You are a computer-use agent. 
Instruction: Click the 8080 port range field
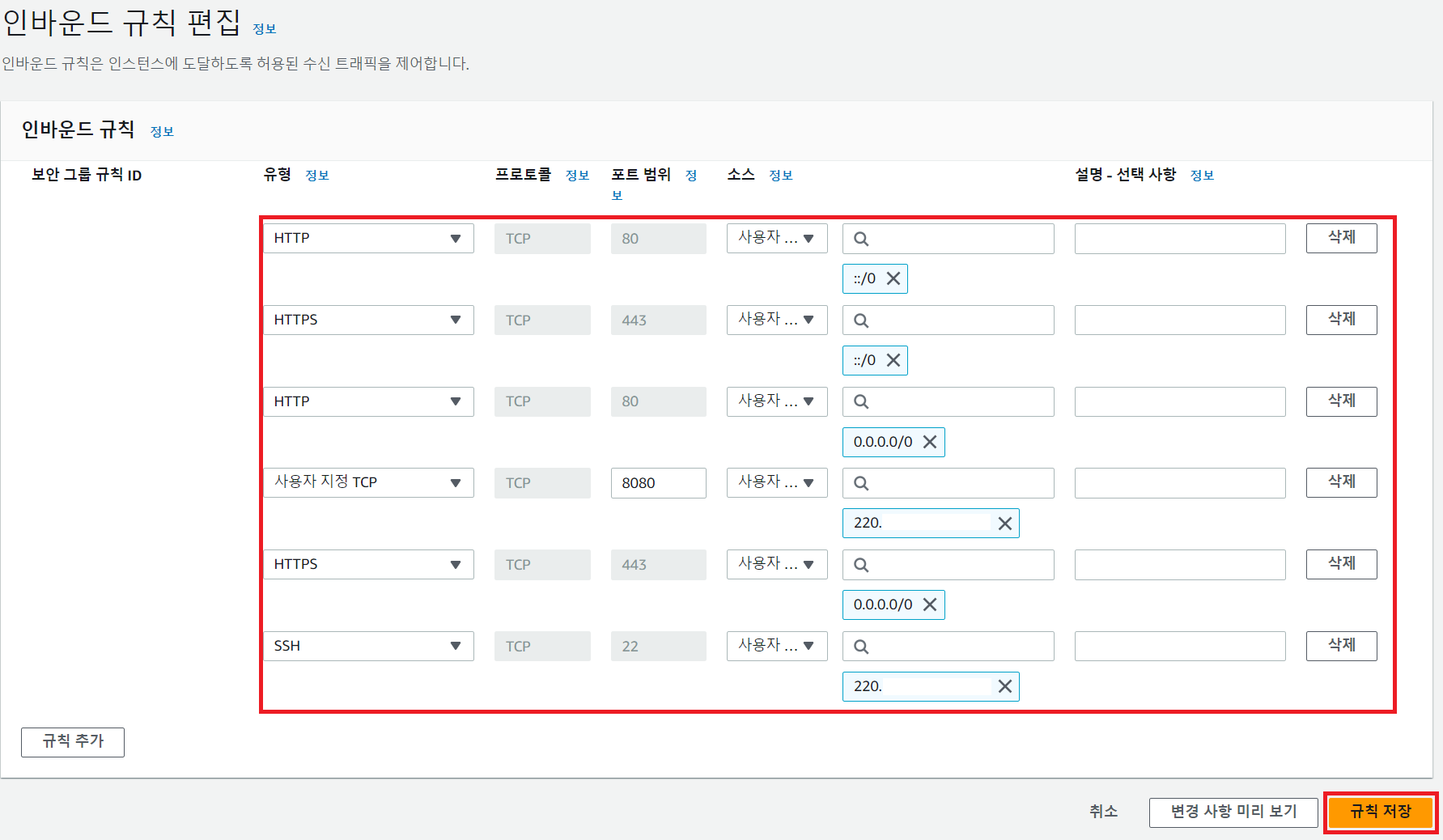click(x=659, y=482)
